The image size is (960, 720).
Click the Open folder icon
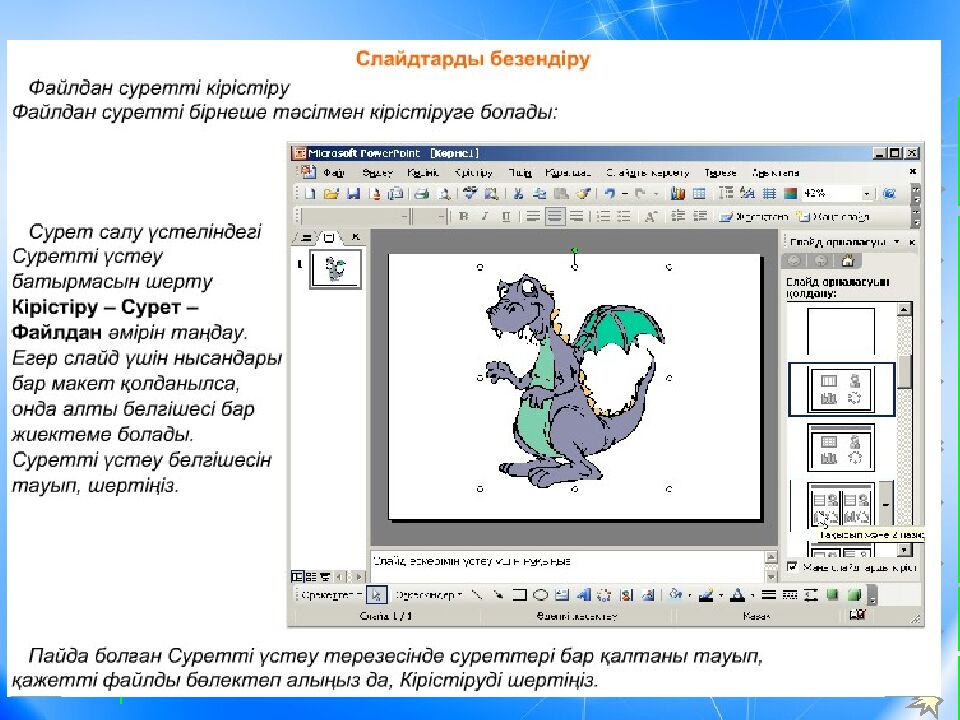click(x=331, y=194)
